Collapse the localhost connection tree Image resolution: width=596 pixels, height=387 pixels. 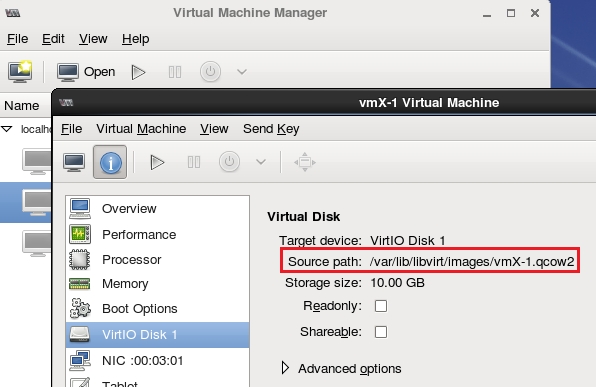pos(7,129)
